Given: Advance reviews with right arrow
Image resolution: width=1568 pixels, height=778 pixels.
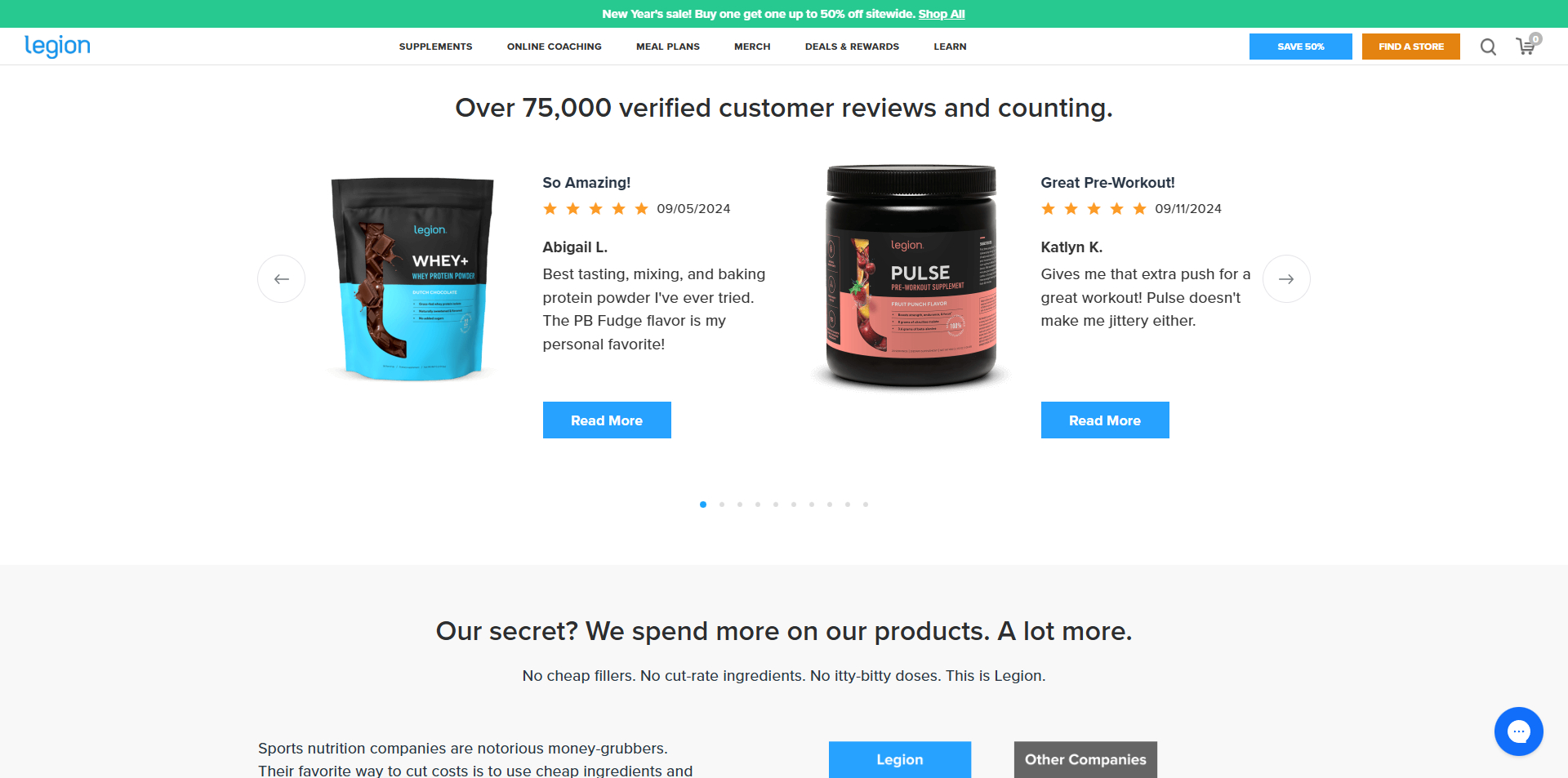Looking at the screenshot, I should 1286,279.
